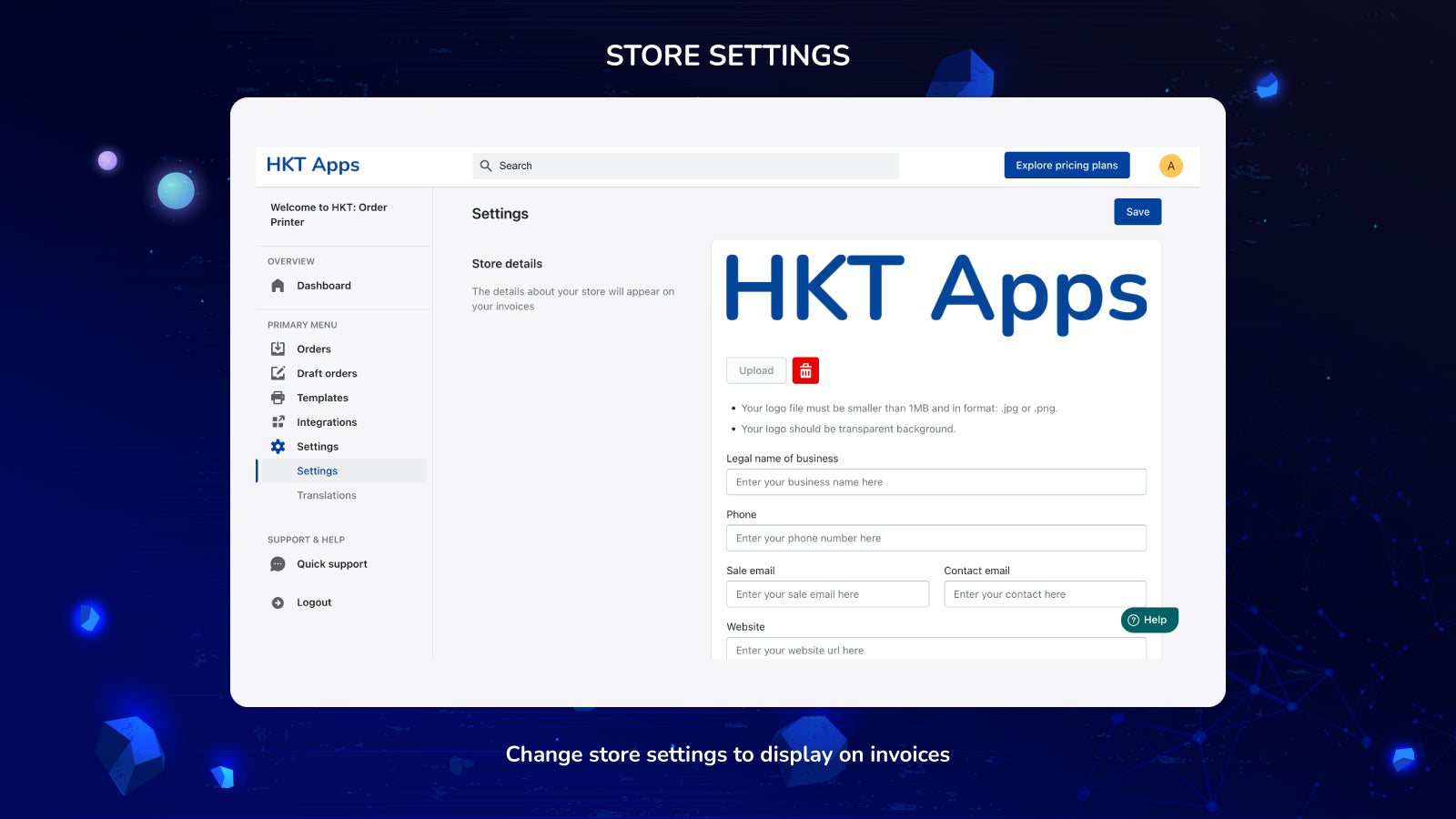Screen dimensions: 1456x819
Task: Open the Settings submenu entry
Action: click(317, 470)
